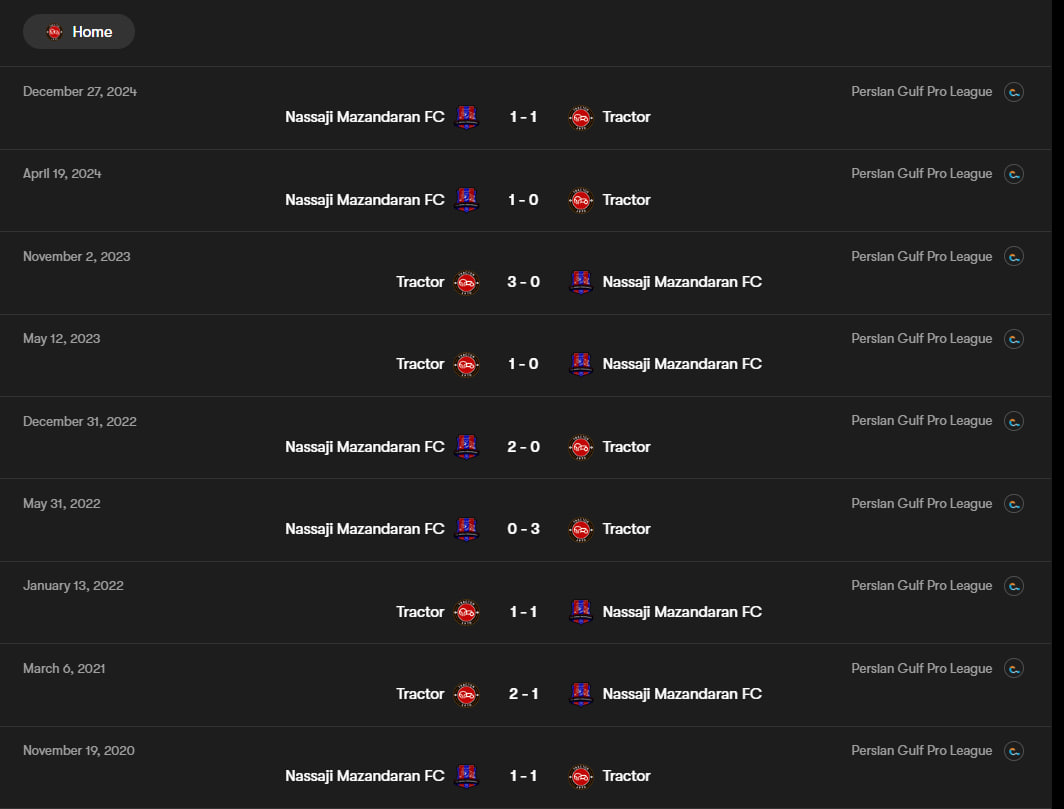Click Persian Gulf Pro League label, December 31, 2022
The width and height of the screenshot is (1064, 809).
pos(921,421)
